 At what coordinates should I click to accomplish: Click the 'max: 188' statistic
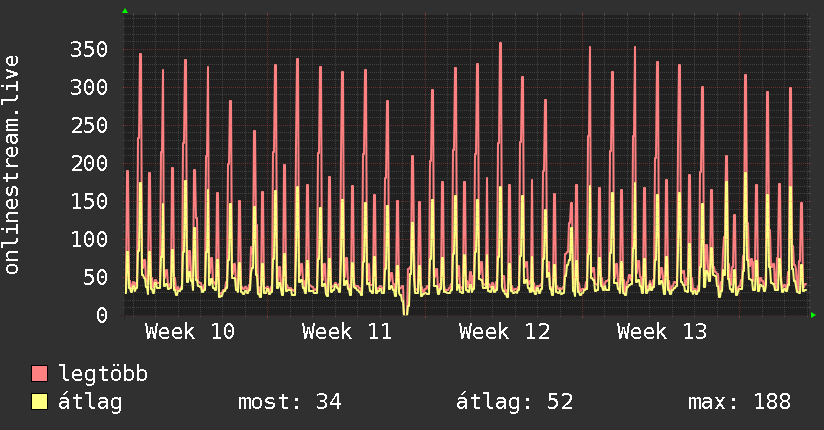point(739,402)
